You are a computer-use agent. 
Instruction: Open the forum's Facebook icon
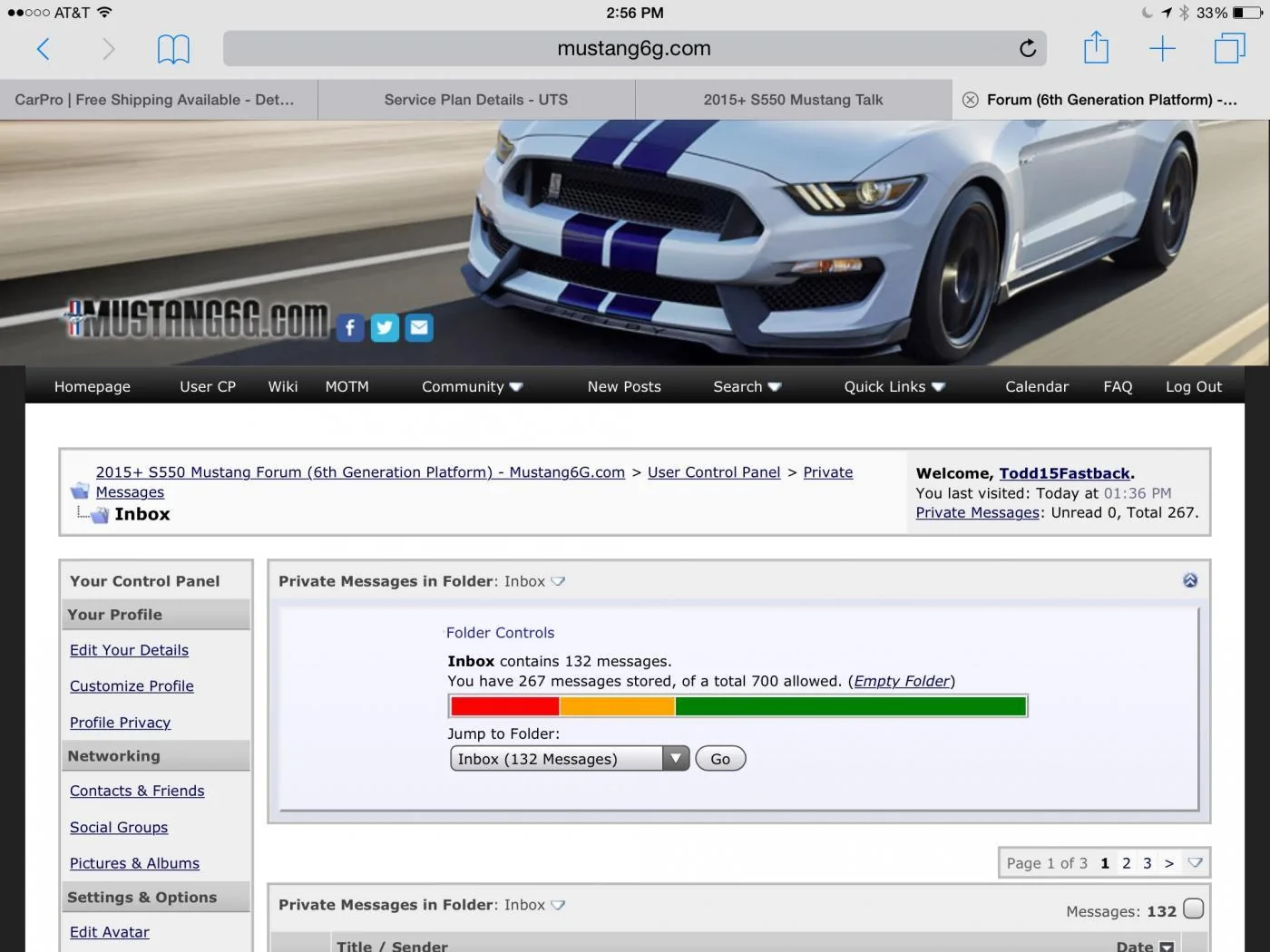(x=350, y=327)
